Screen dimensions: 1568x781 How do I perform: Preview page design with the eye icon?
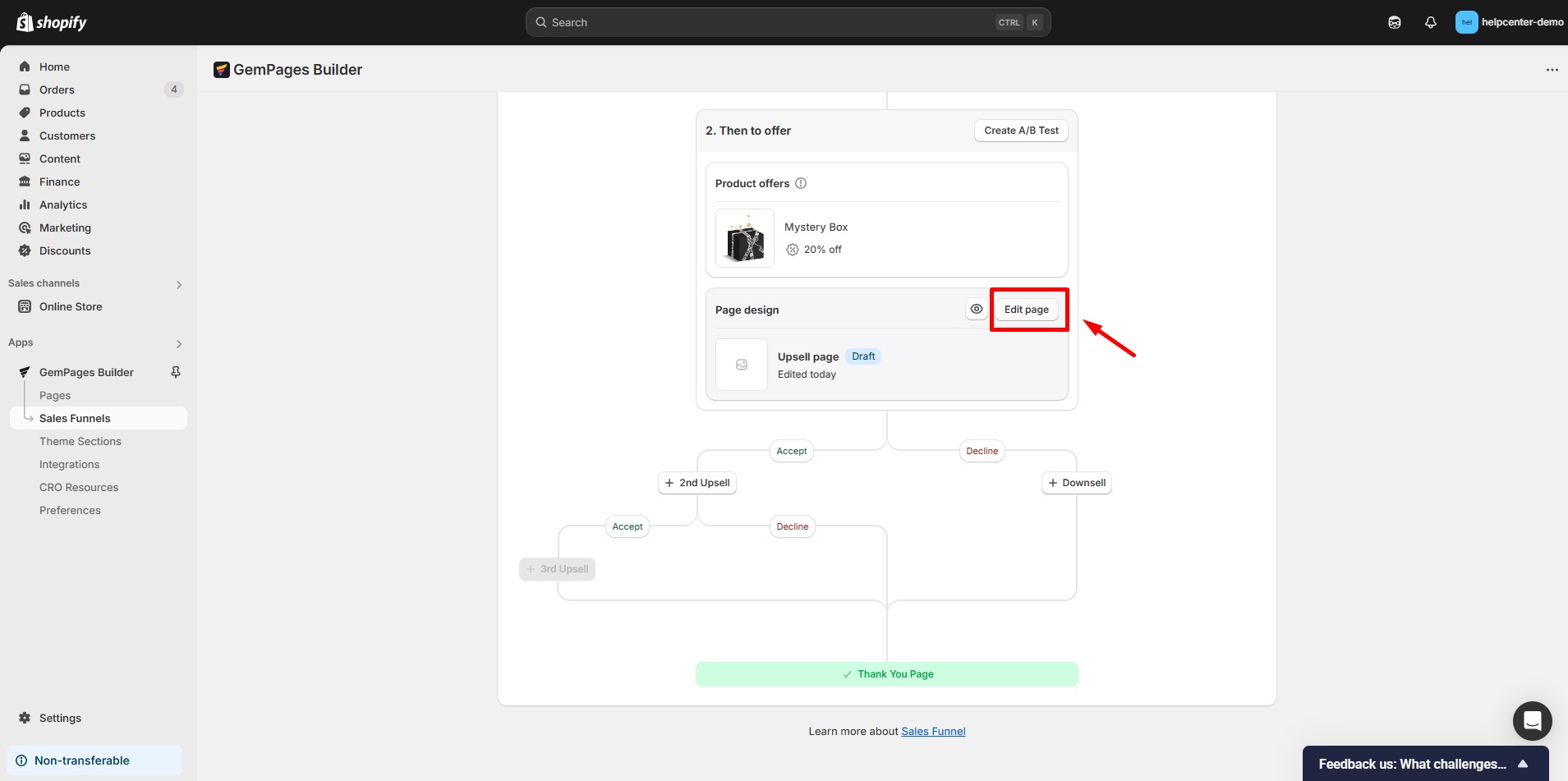pos(976,310)
